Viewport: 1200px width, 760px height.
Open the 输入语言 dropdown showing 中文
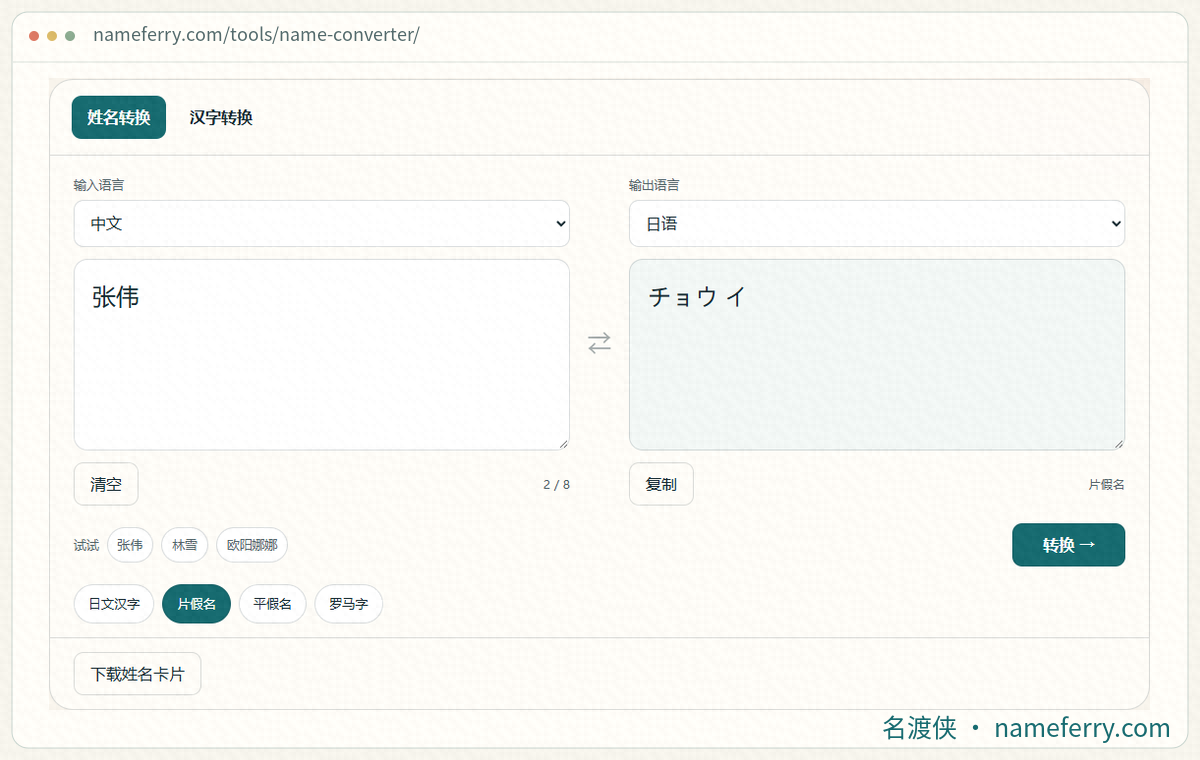pyautogui.click(x=322, y=224)
